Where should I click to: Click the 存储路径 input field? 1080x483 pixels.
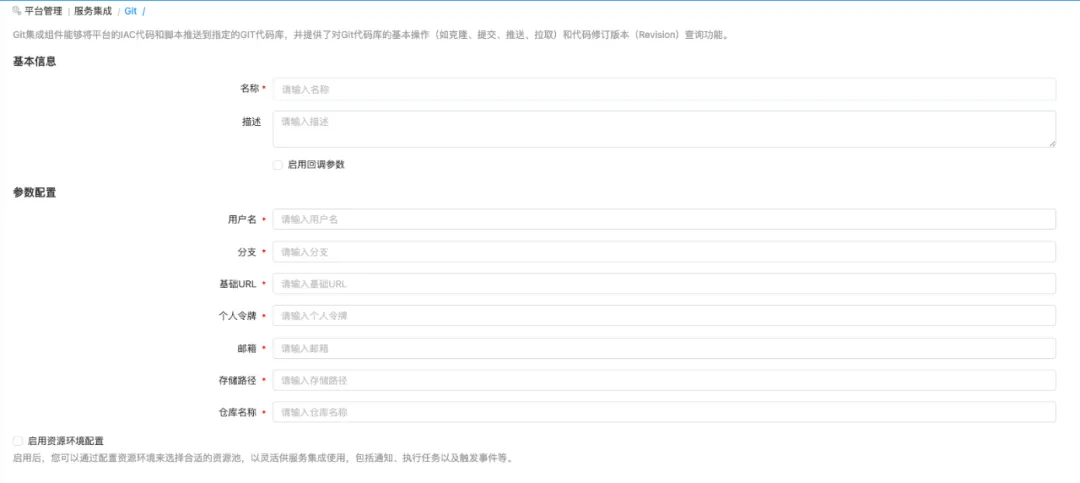(664, 380)
